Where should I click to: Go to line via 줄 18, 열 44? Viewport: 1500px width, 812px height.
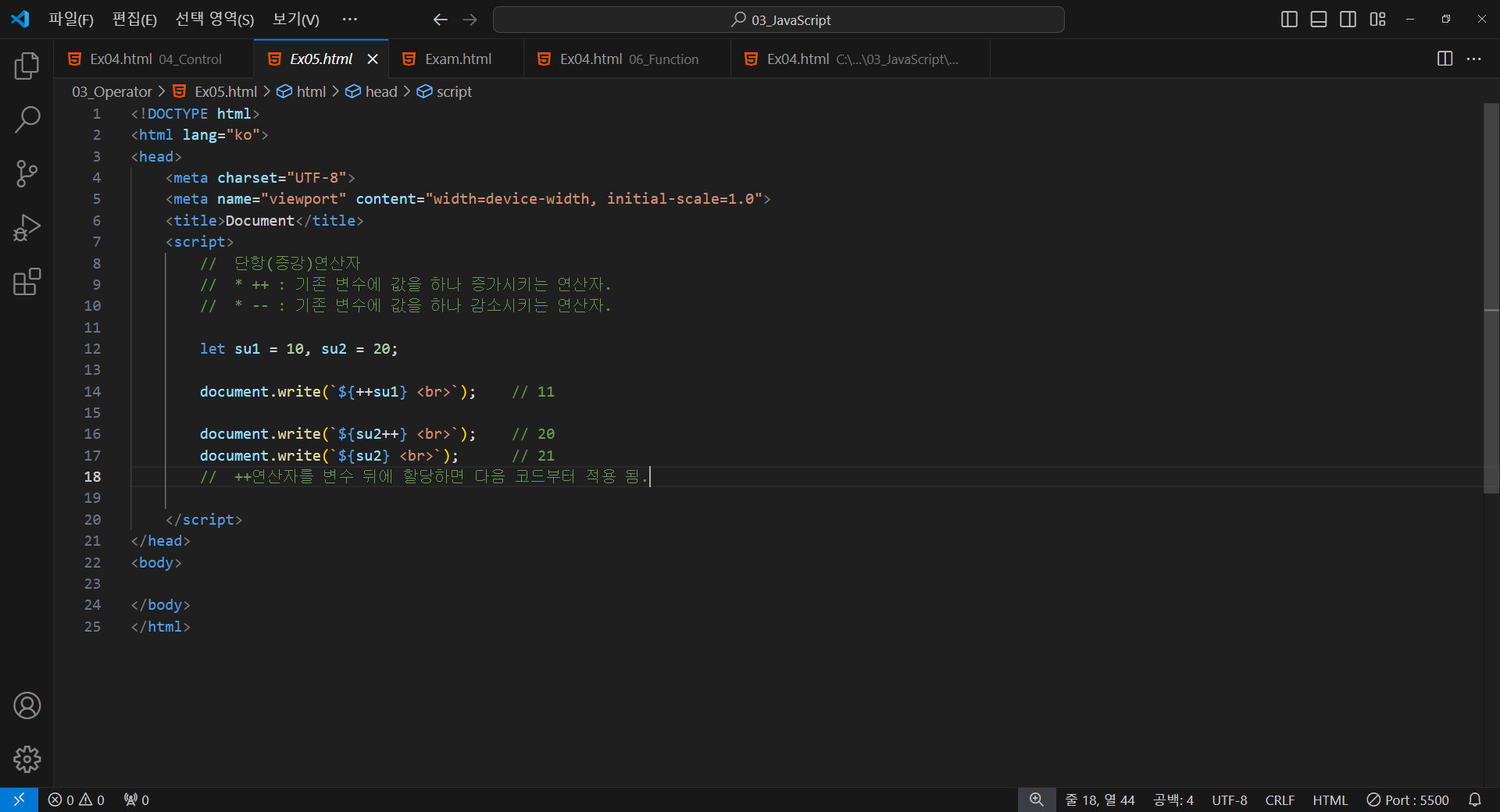pos(1100,800)
